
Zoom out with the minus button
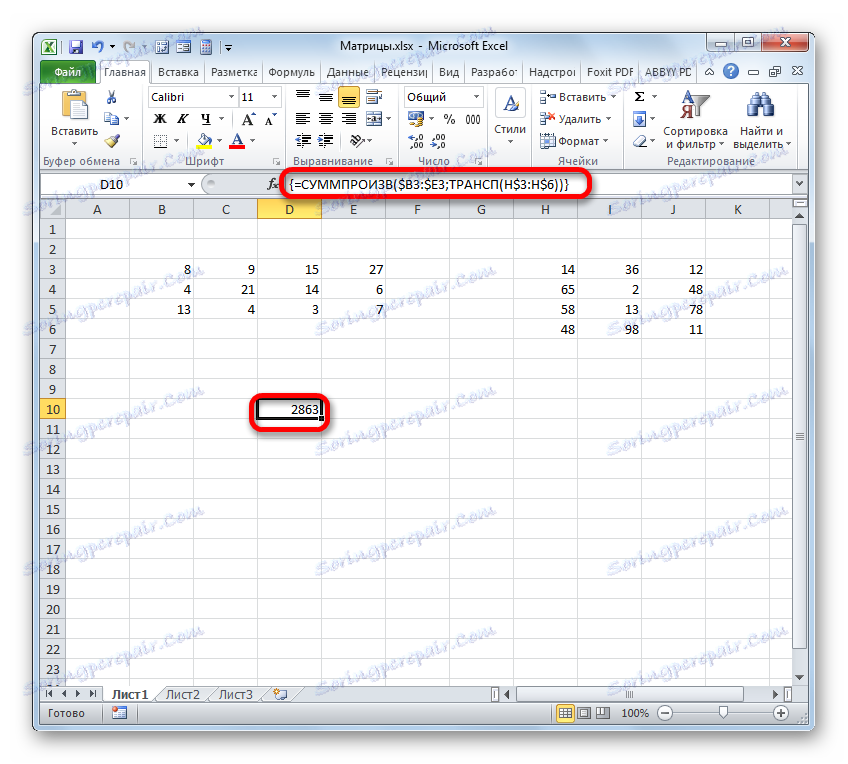point(665,713)
